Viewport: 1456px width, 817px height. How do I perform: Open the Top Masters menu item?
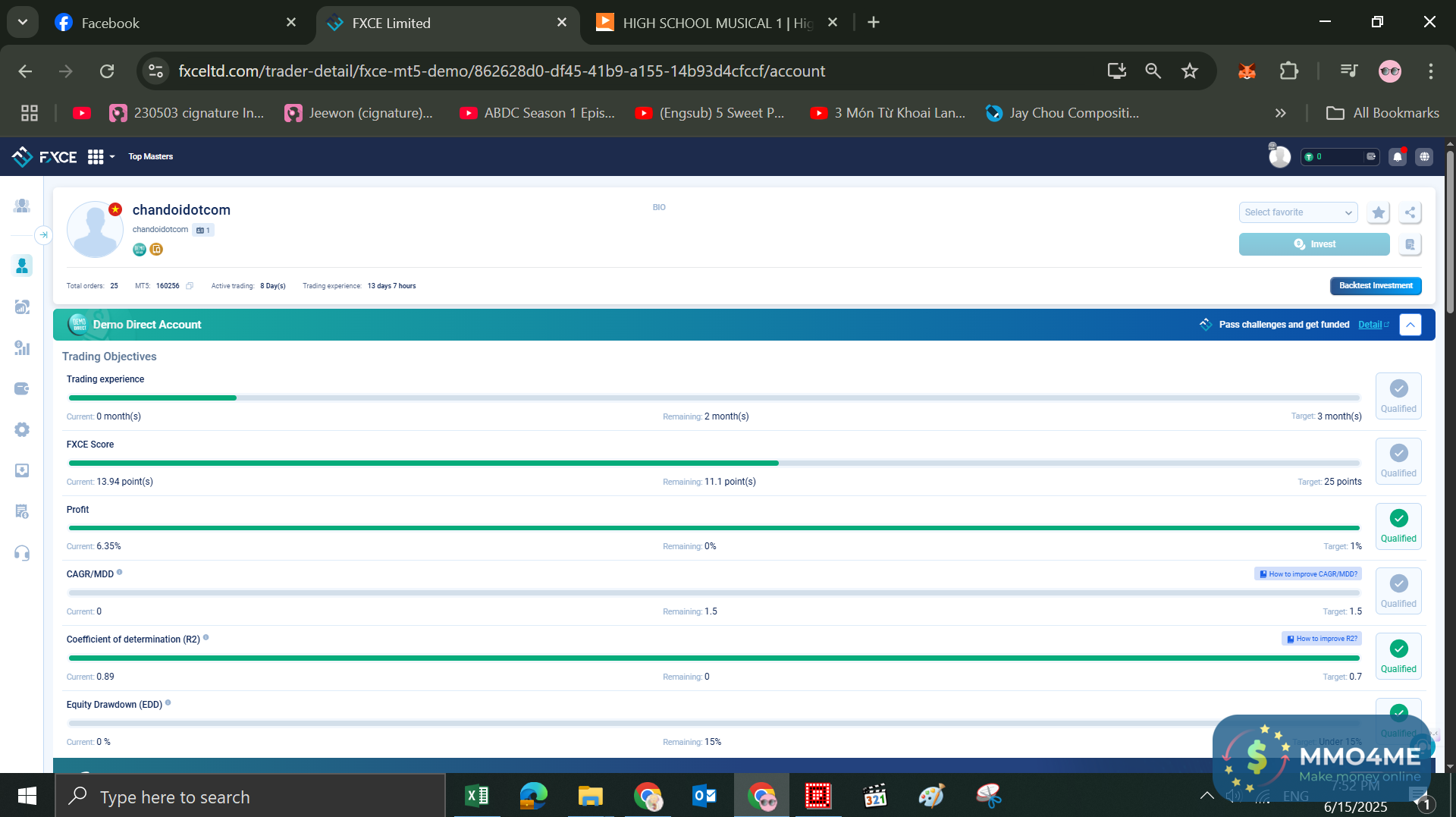[151, 156]
